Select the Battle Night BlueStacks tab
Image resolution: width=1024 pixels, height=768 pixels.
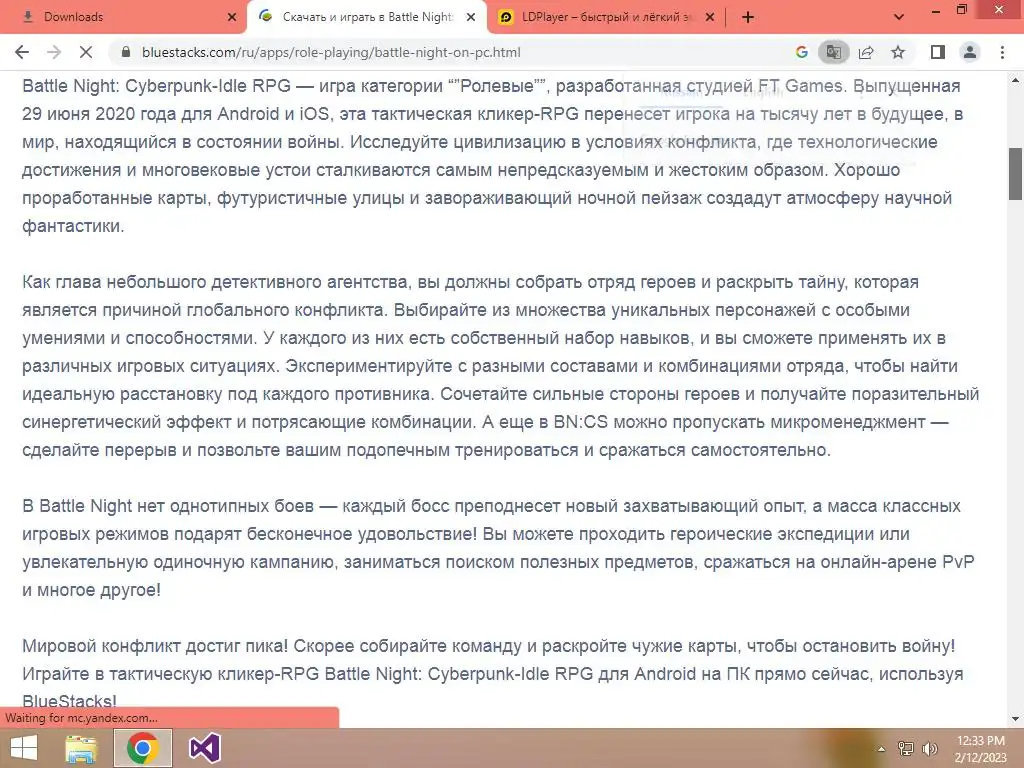point(368,17)
